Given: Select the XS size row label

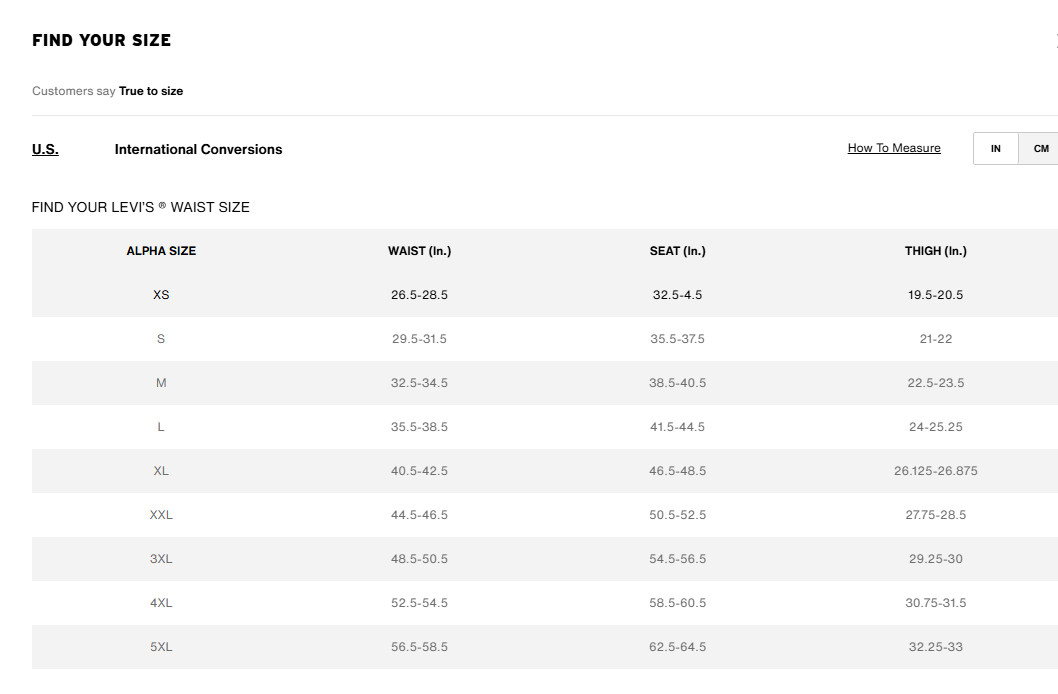Looking at the screenshot, I should pos(161,295).
